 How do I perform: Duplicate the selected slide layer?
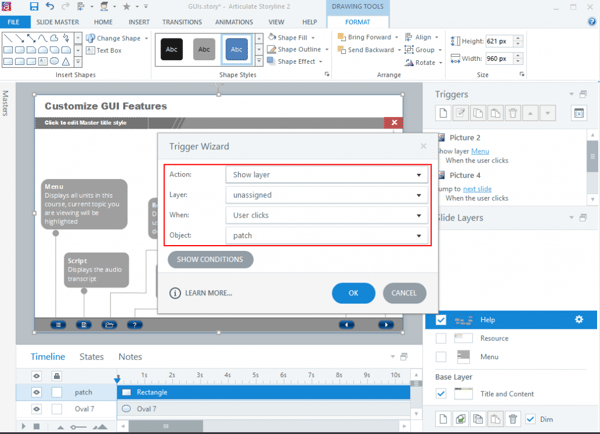point(461,419)
